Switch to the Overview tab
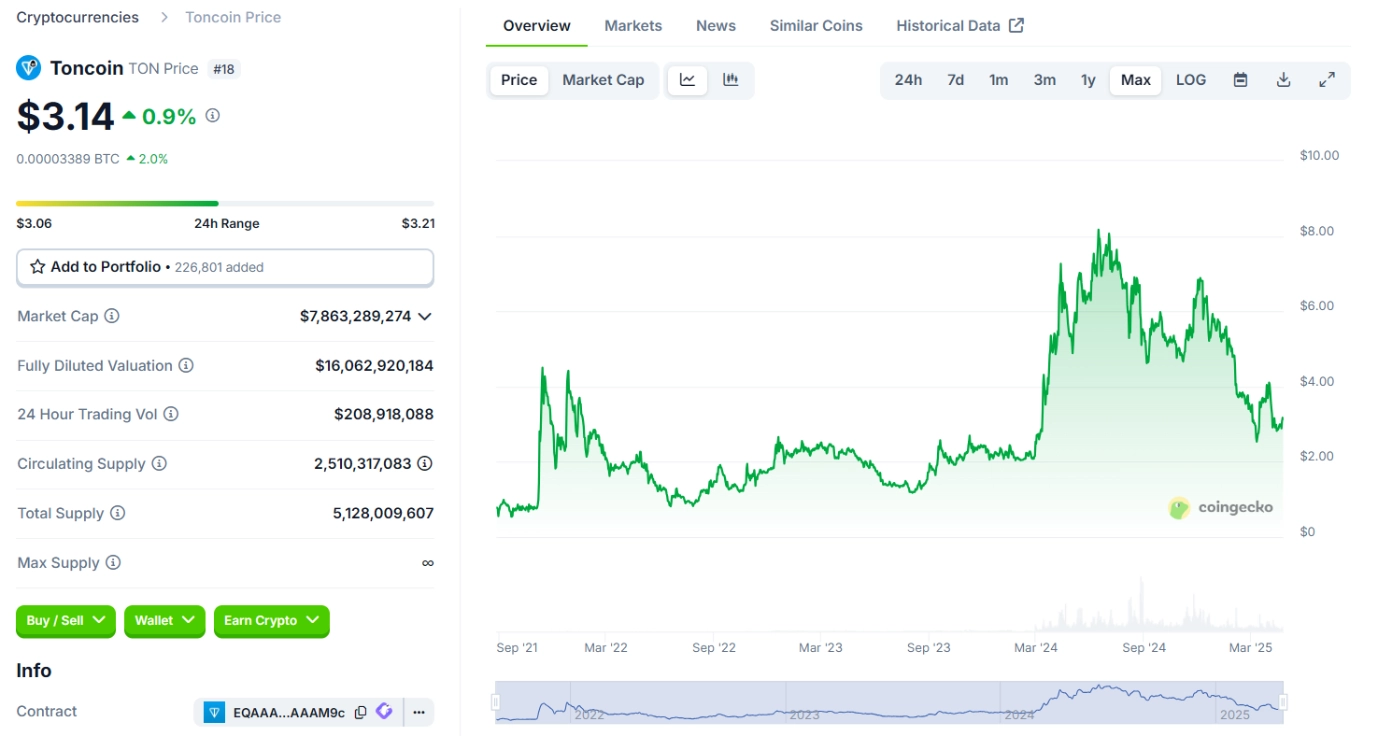The height and width of the screenshot is (736, 1378). point(537,26)
